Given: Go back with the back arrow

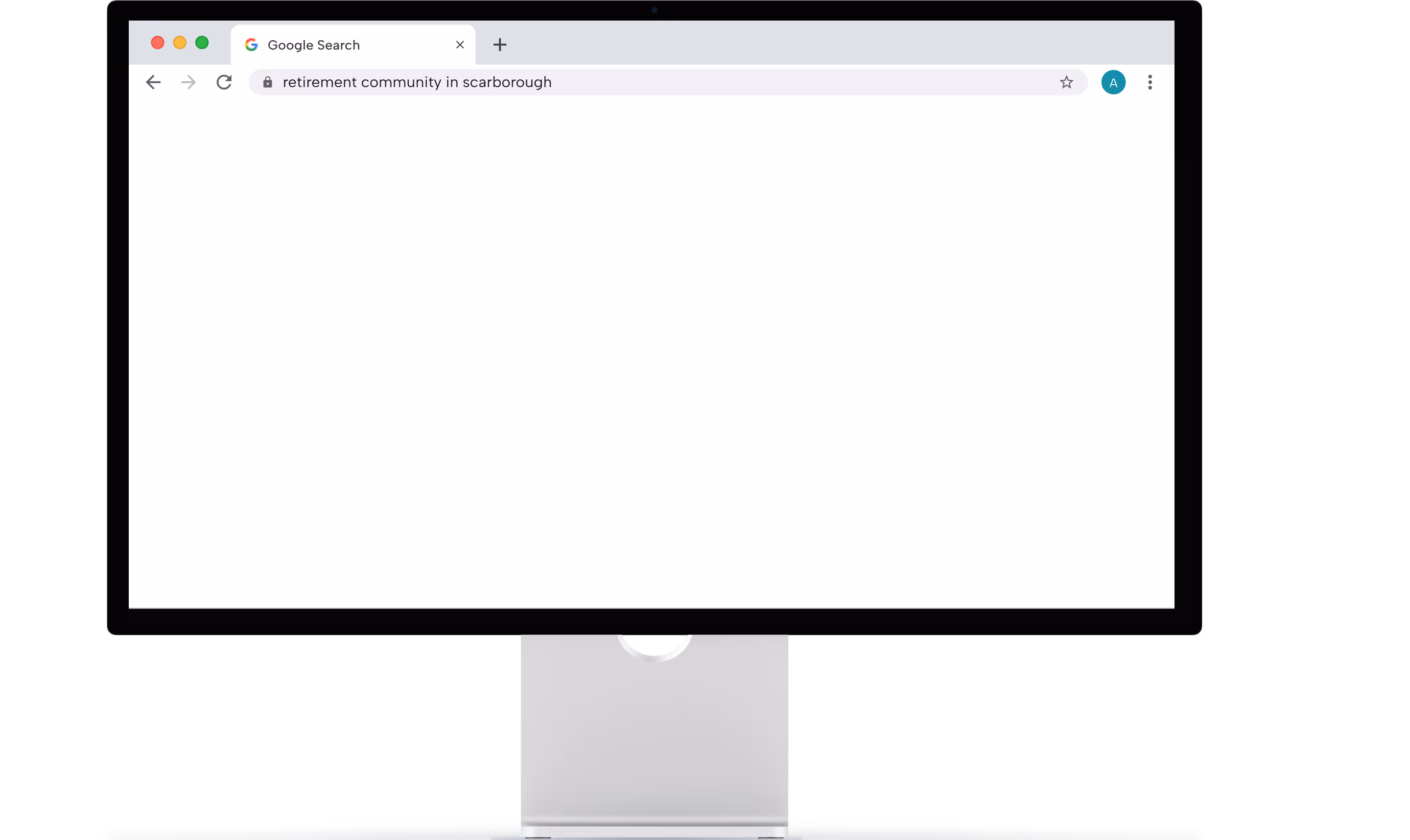Looking at the screenshot, I should pyautogui.click(x=153, y=82).
